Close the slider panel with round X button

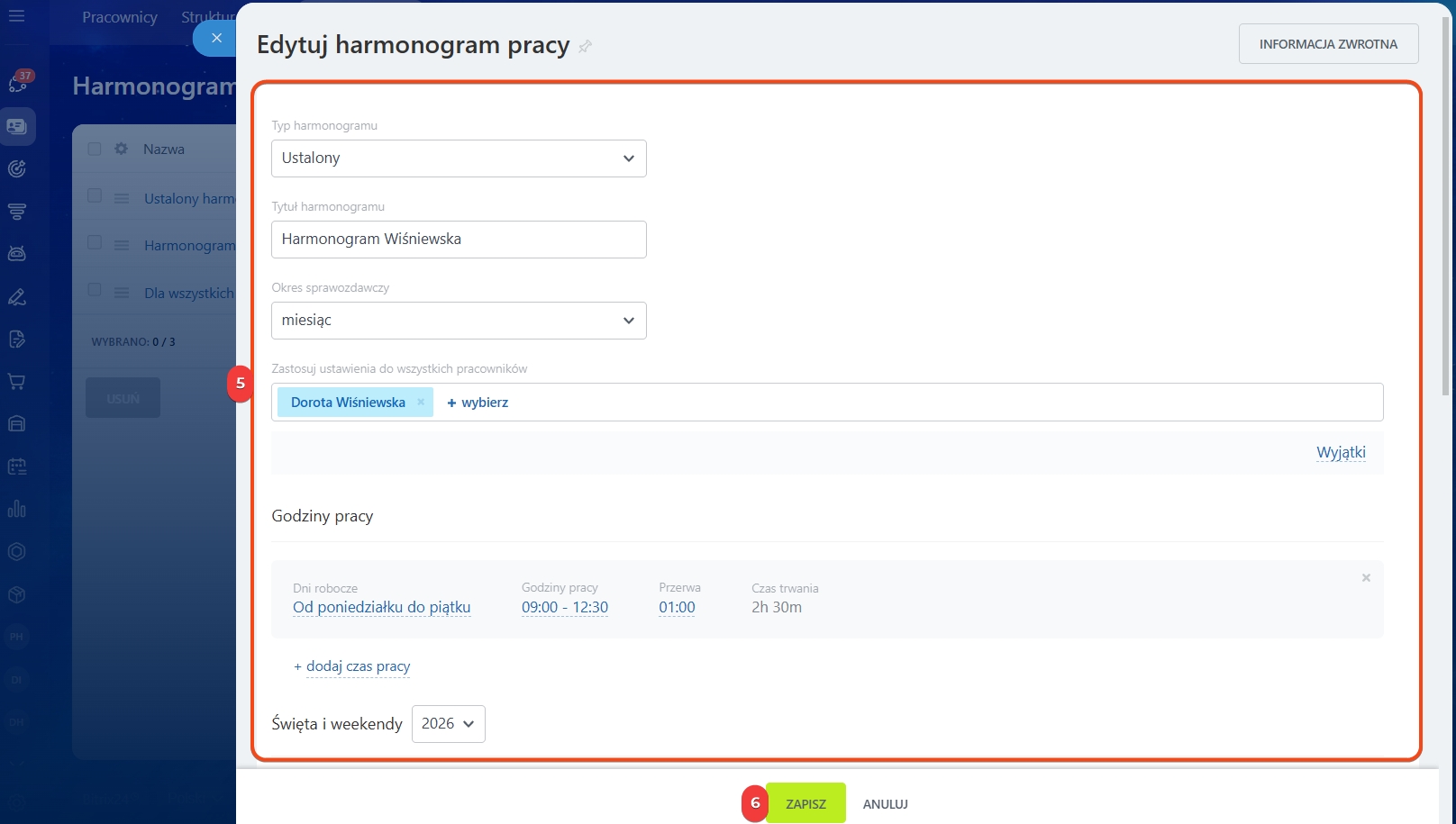coord(216,38)
